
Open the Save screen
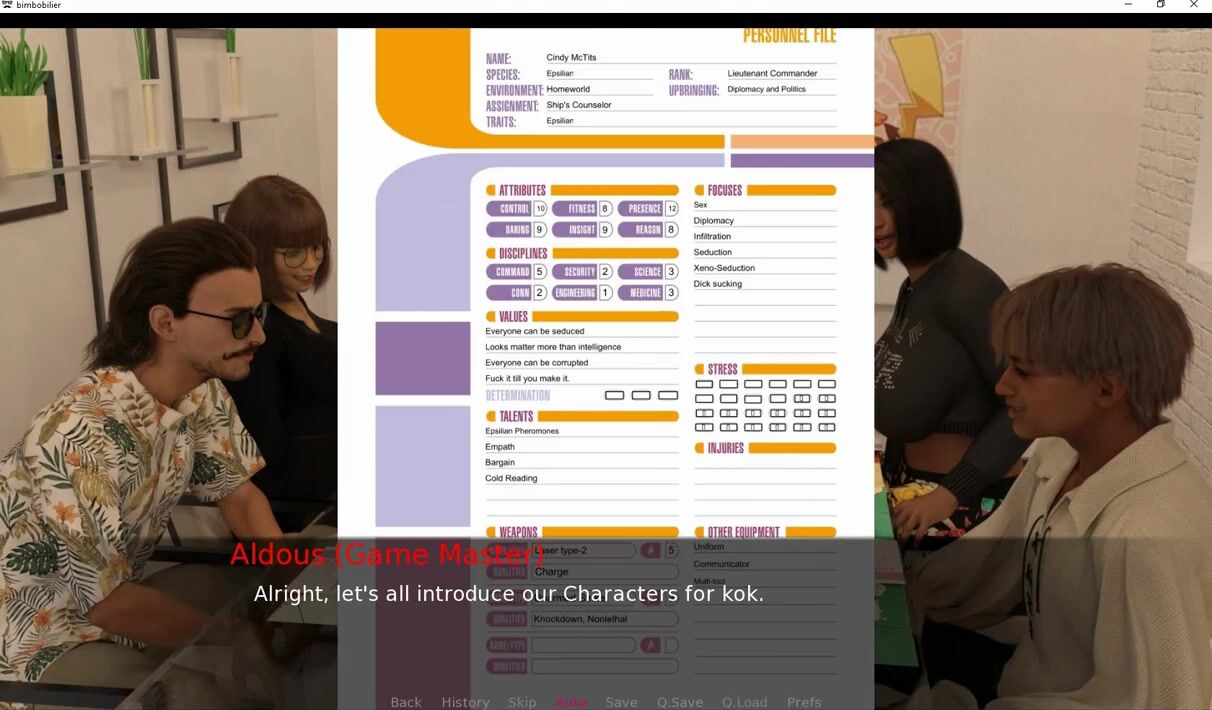click(621, 702)
